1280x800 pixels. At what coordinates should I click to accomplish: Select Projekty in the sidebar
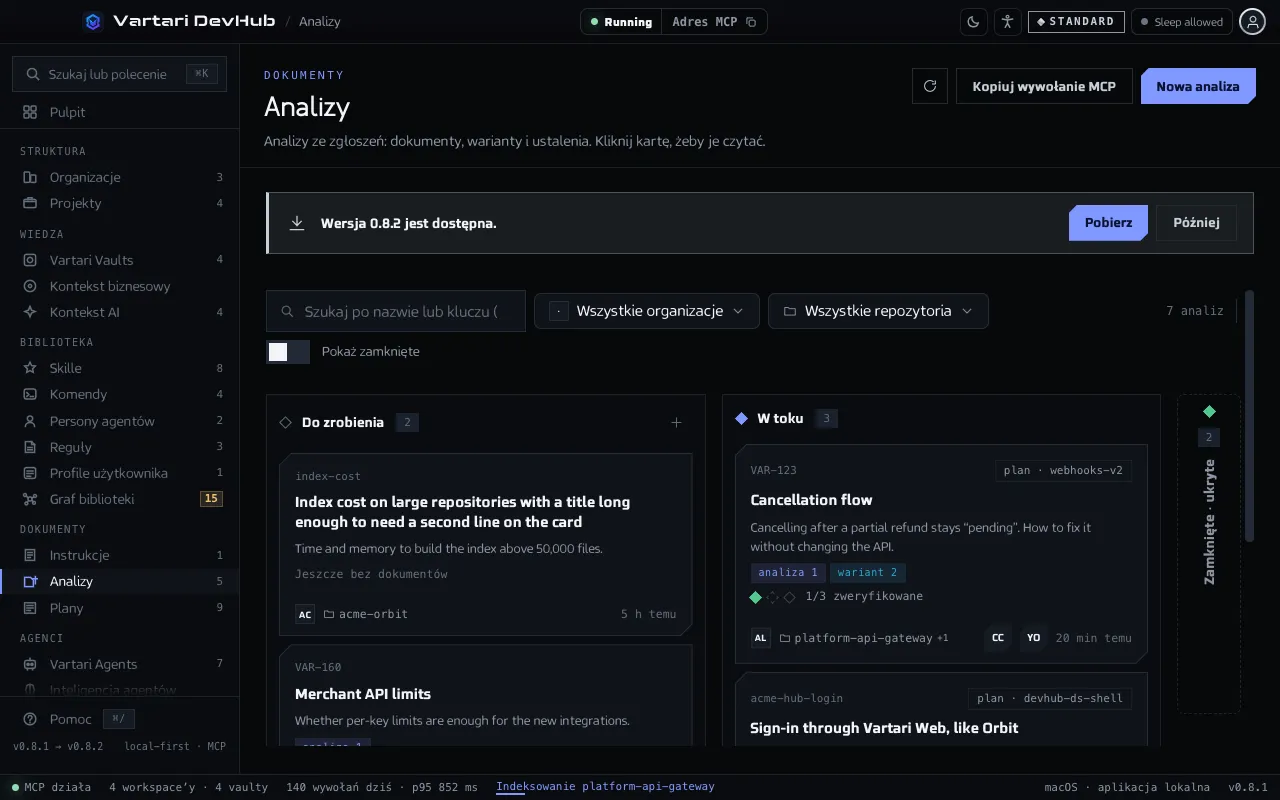(x=120, y=203)
